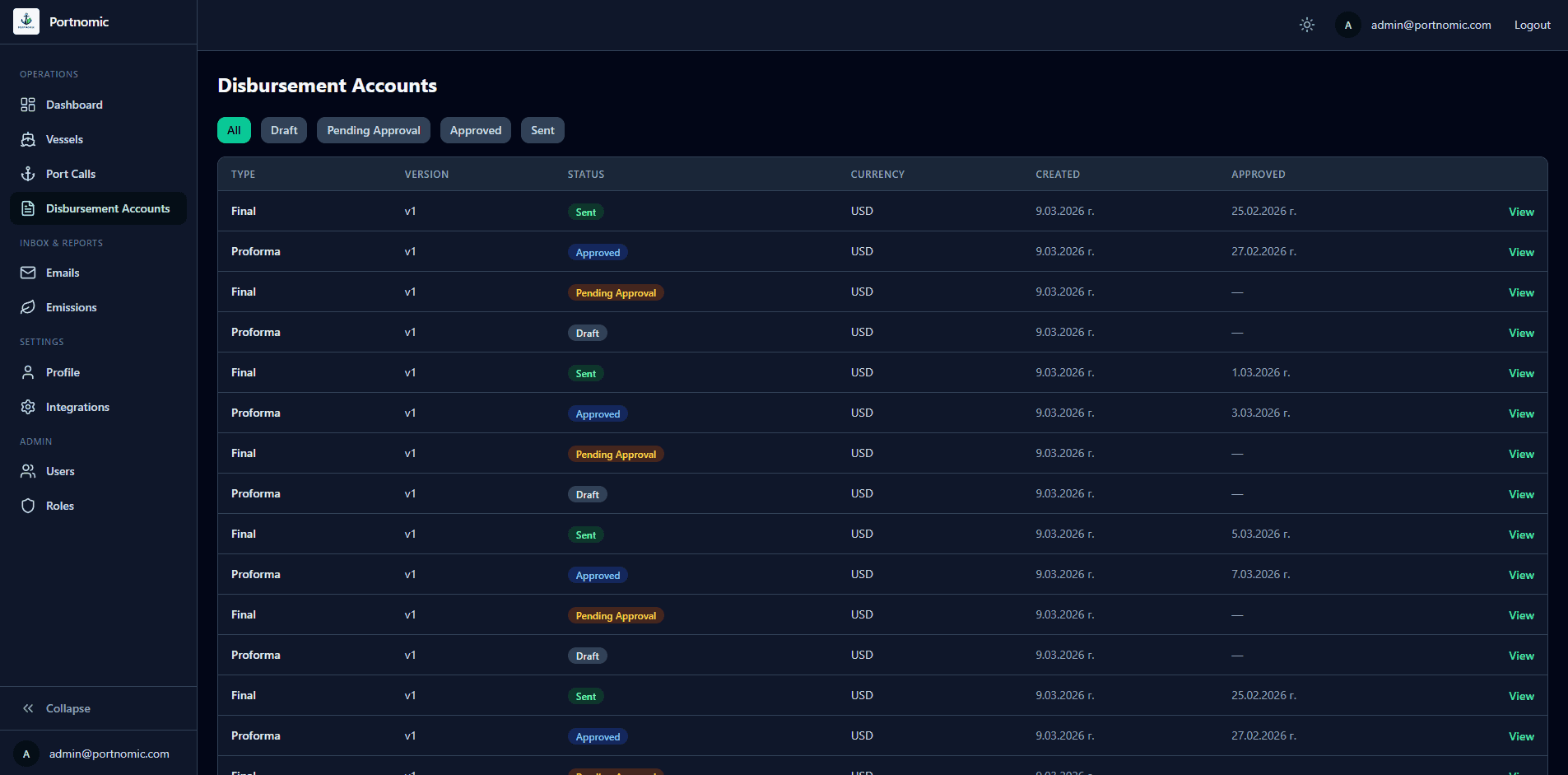Show only Approved disbursement accounts
Screen dimensions: 1568x775
tap(476, 130)
